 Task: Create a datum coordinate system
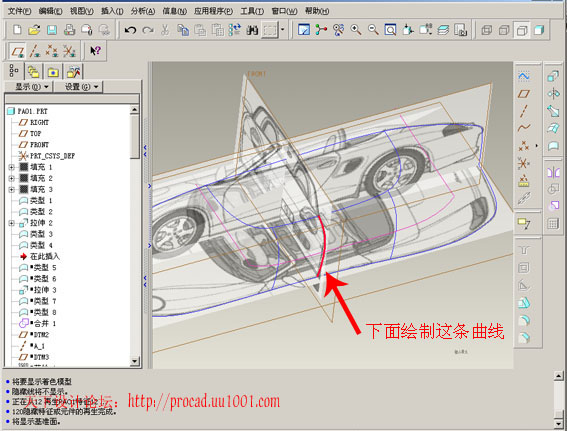[523, 163]
